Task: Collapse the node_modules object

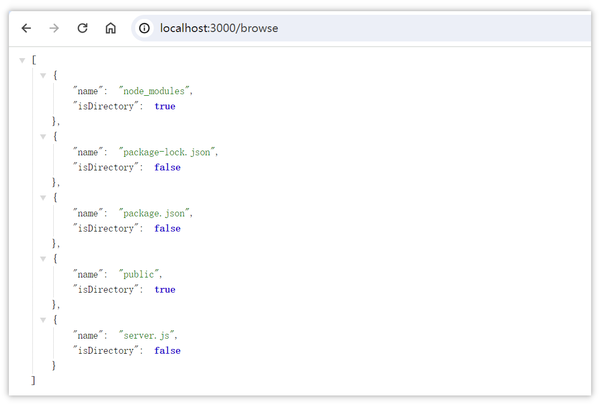Action: point(43,75)
